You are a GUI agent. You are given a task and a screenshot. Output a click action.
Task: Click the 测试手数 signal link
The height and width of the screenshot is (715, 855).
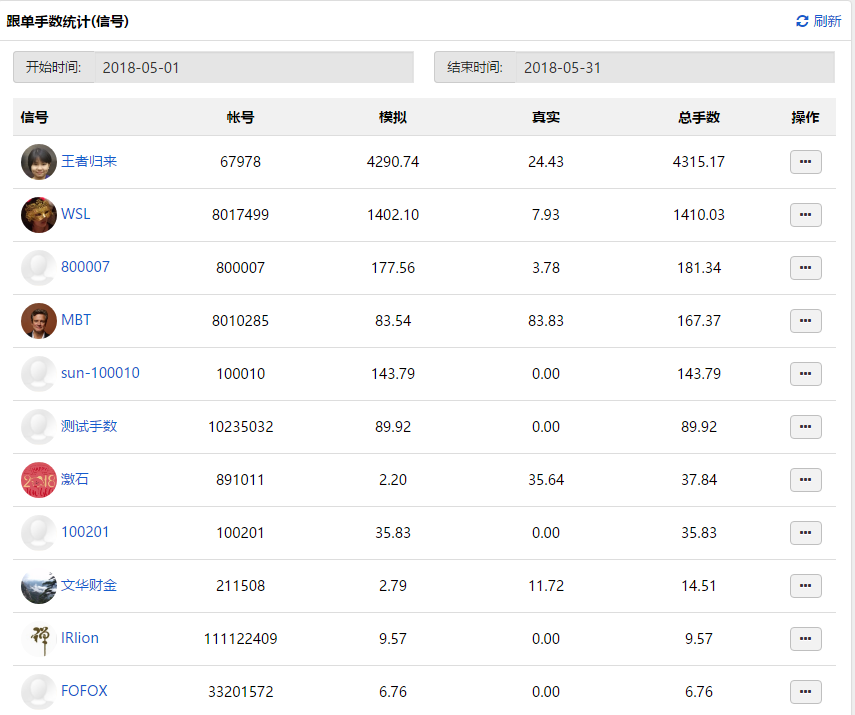89,425
